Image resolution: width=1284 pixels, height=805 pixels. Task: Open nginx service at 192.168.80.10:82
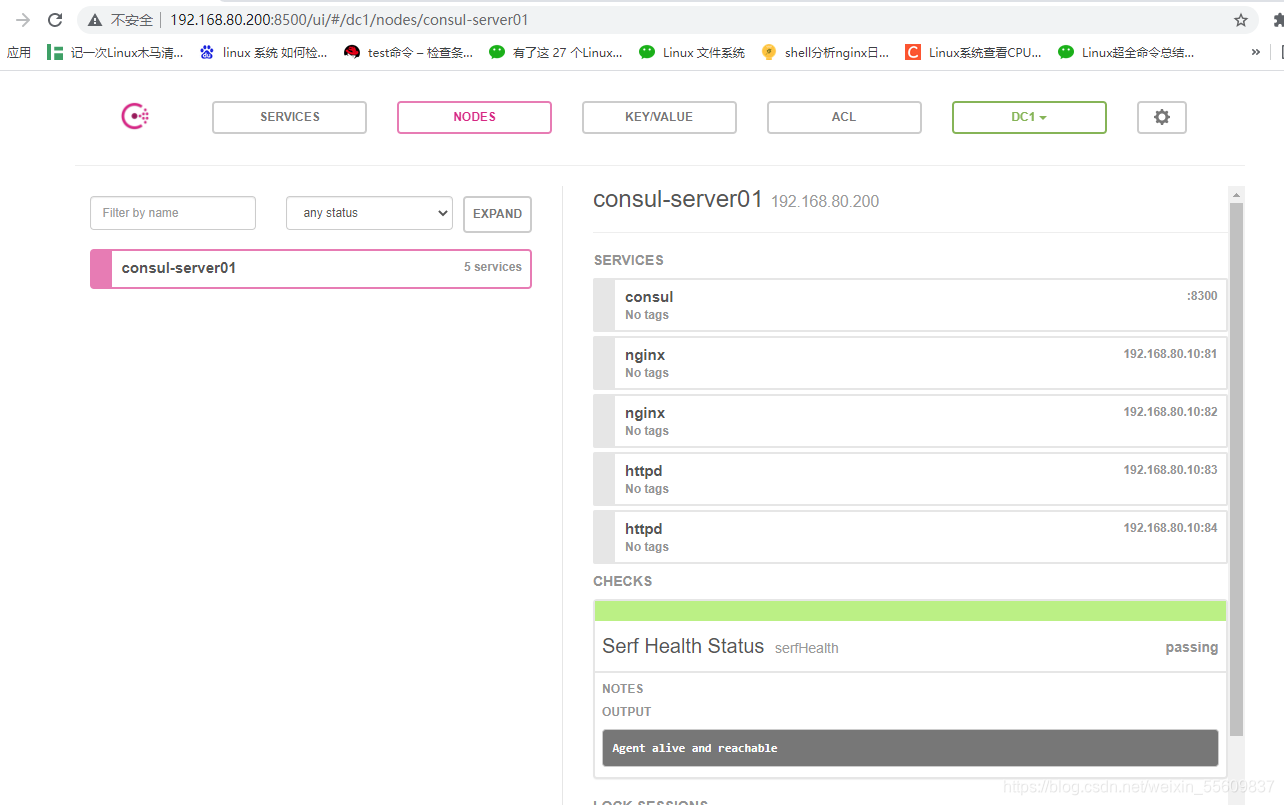(x=910, y=421)
